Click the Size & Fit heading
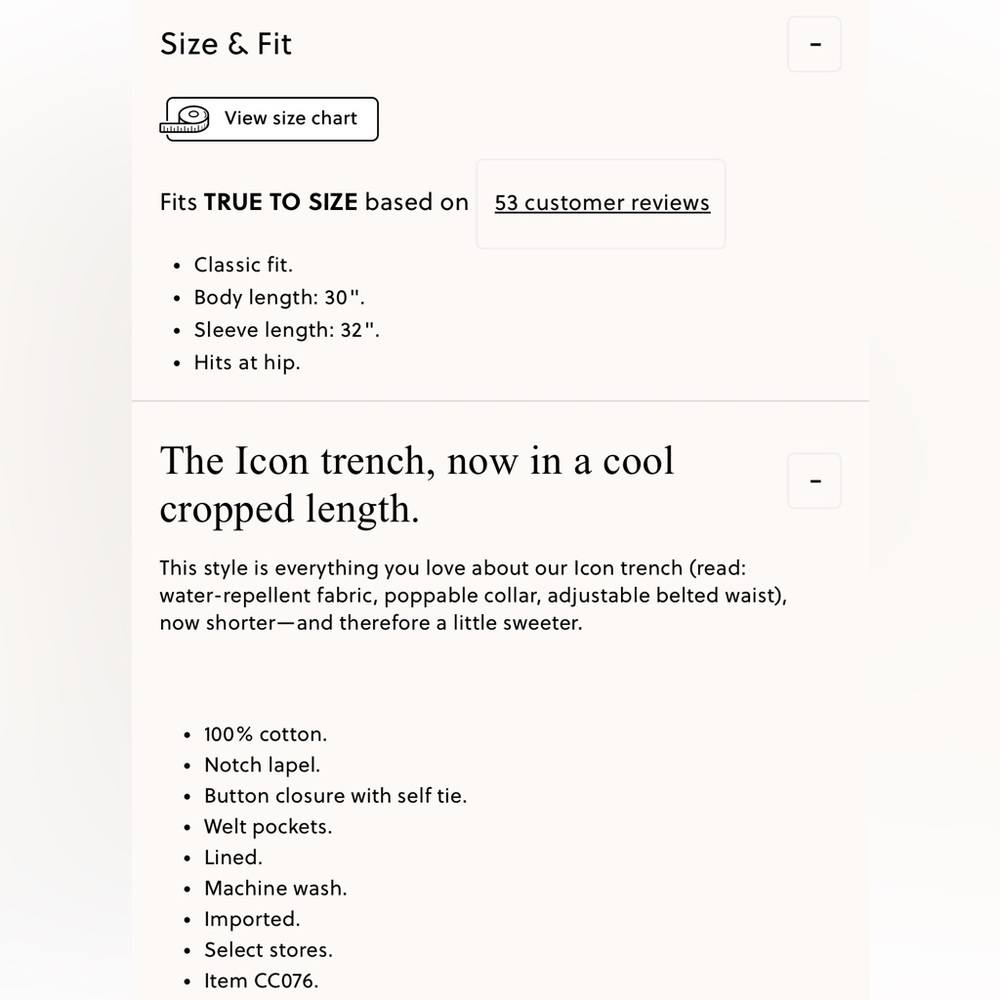 (x=226, y=44)
